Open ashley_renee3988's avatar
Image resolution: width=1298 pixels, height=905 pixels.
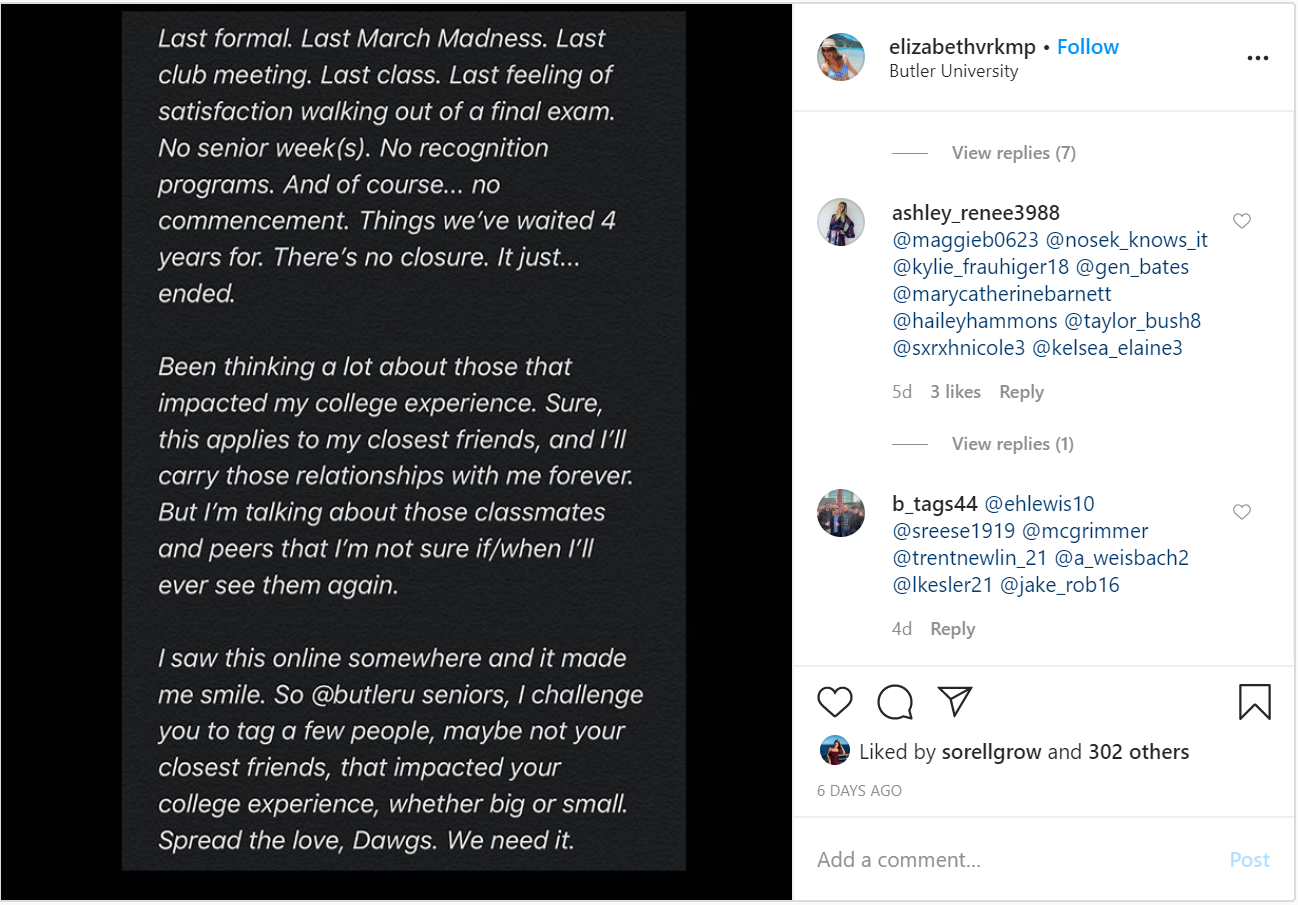841,222
